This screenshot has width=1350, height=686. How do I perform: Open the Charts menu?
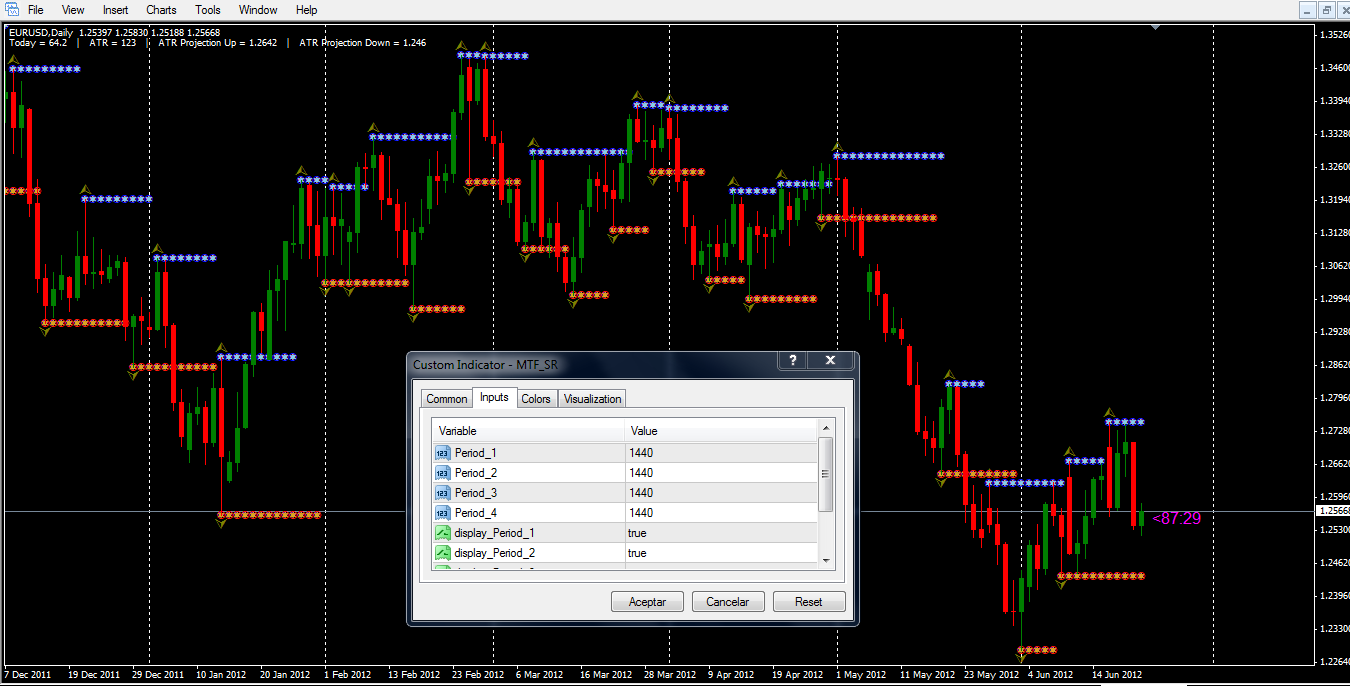(x=161, y=10)
